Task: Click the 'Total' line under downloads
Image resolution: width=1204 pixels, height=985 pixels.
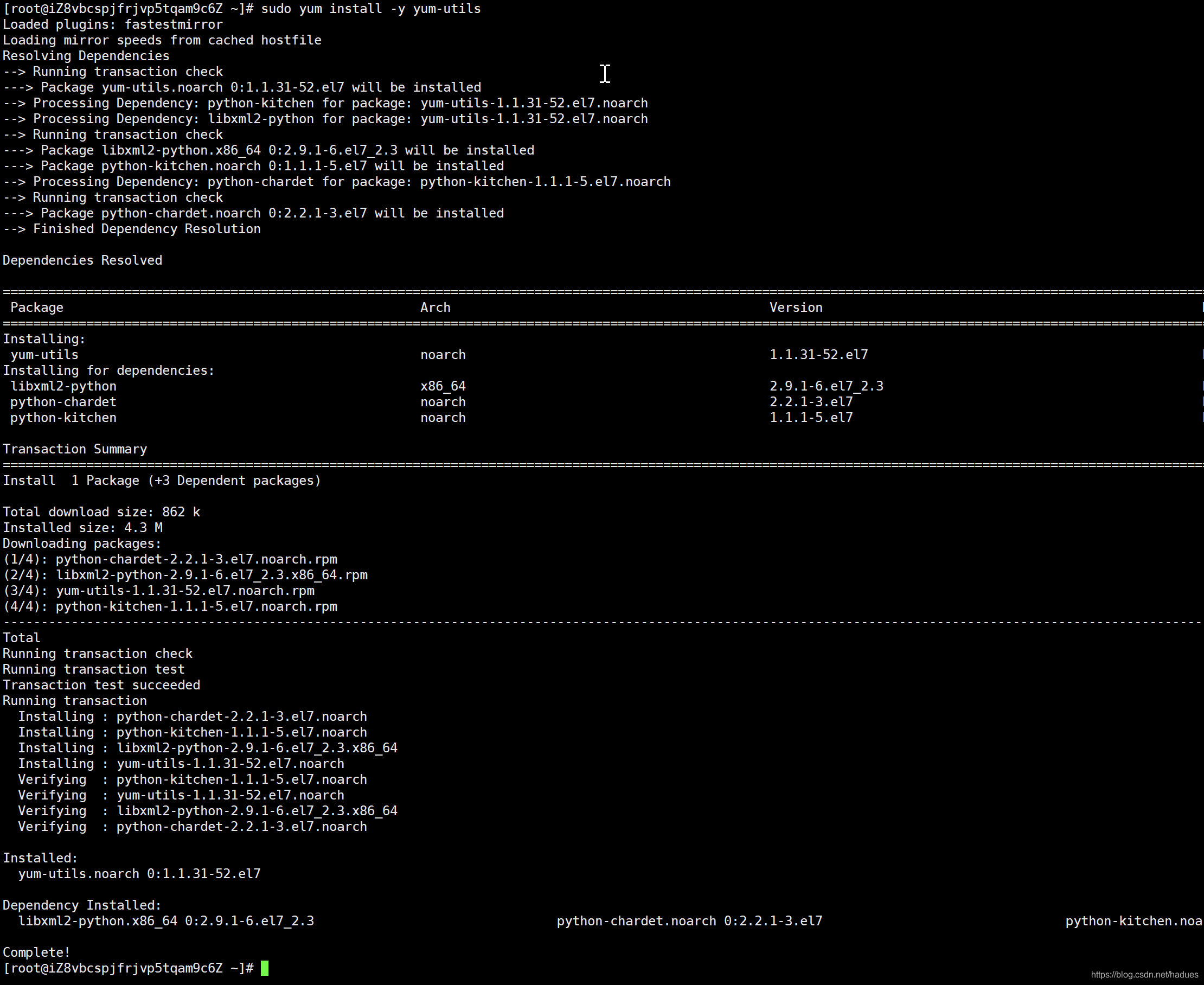Action: [x=22, y=638]
